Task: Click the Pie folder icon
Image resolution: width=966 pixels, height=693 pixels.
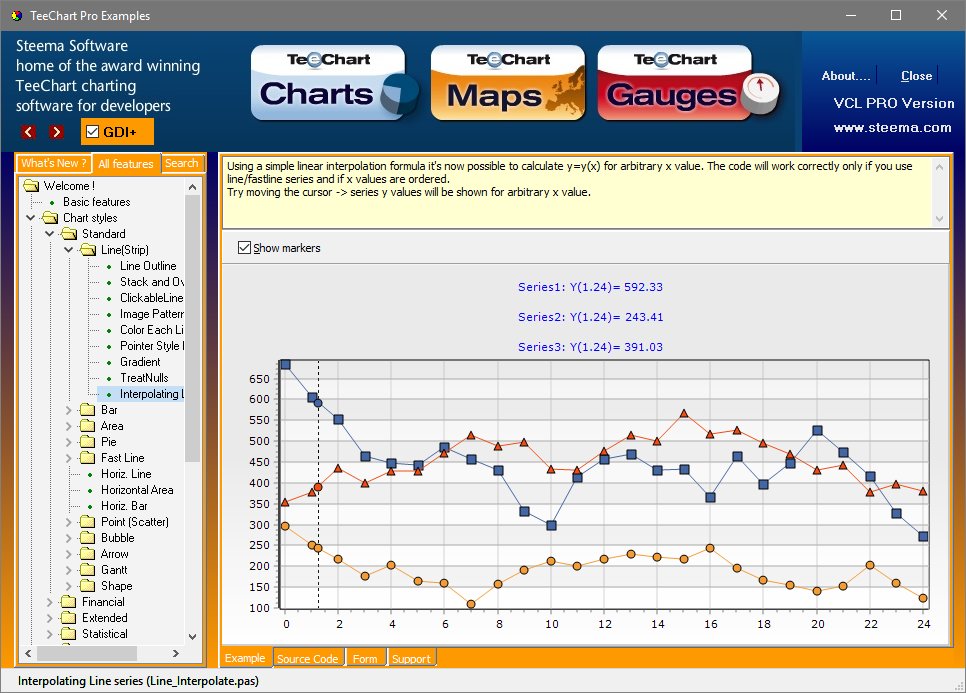Action: (88, 442)
